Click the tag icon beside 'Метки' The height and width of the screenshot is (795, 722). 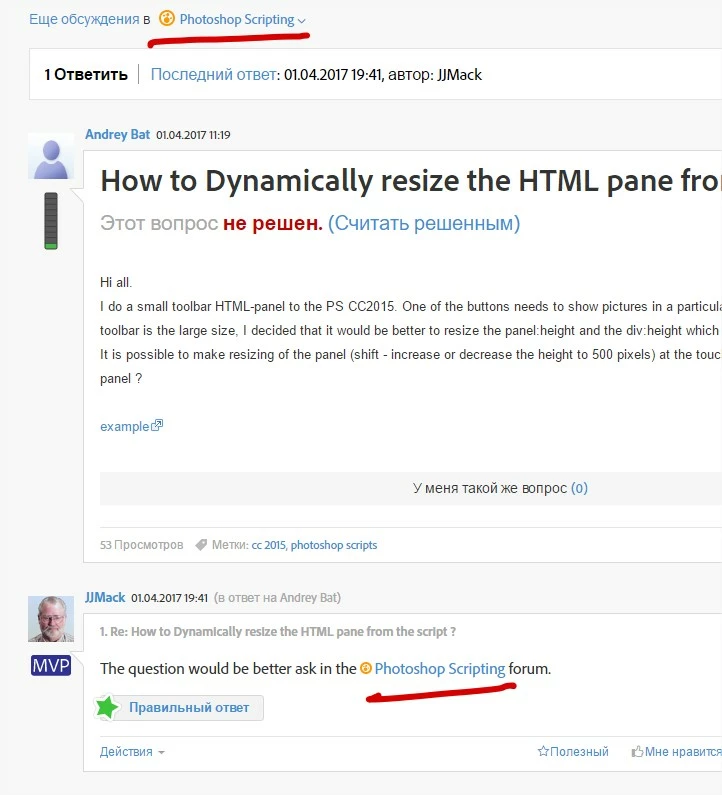[201, 545]
